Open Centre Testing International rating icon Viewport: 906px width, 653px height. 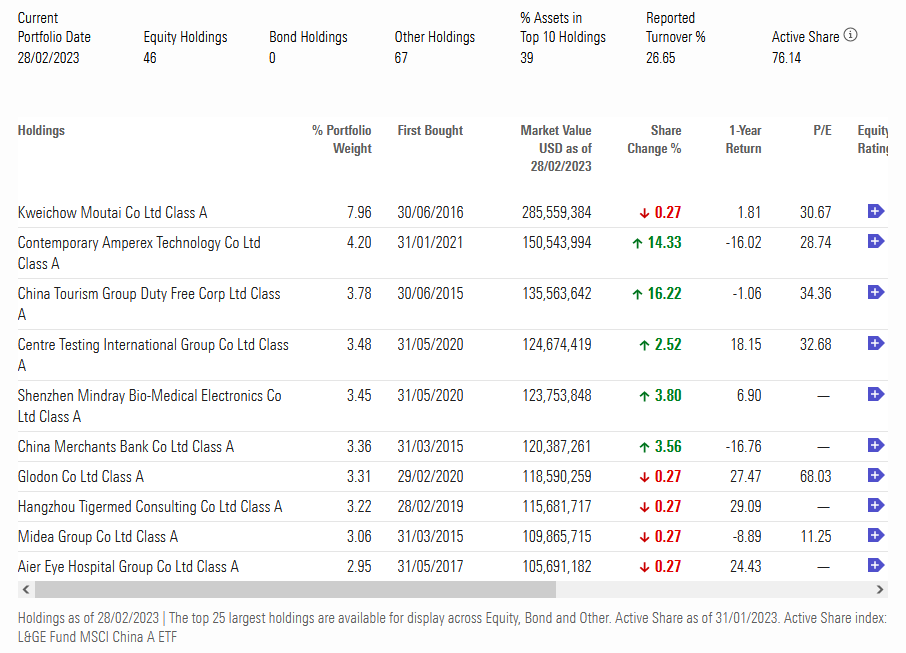875,343
